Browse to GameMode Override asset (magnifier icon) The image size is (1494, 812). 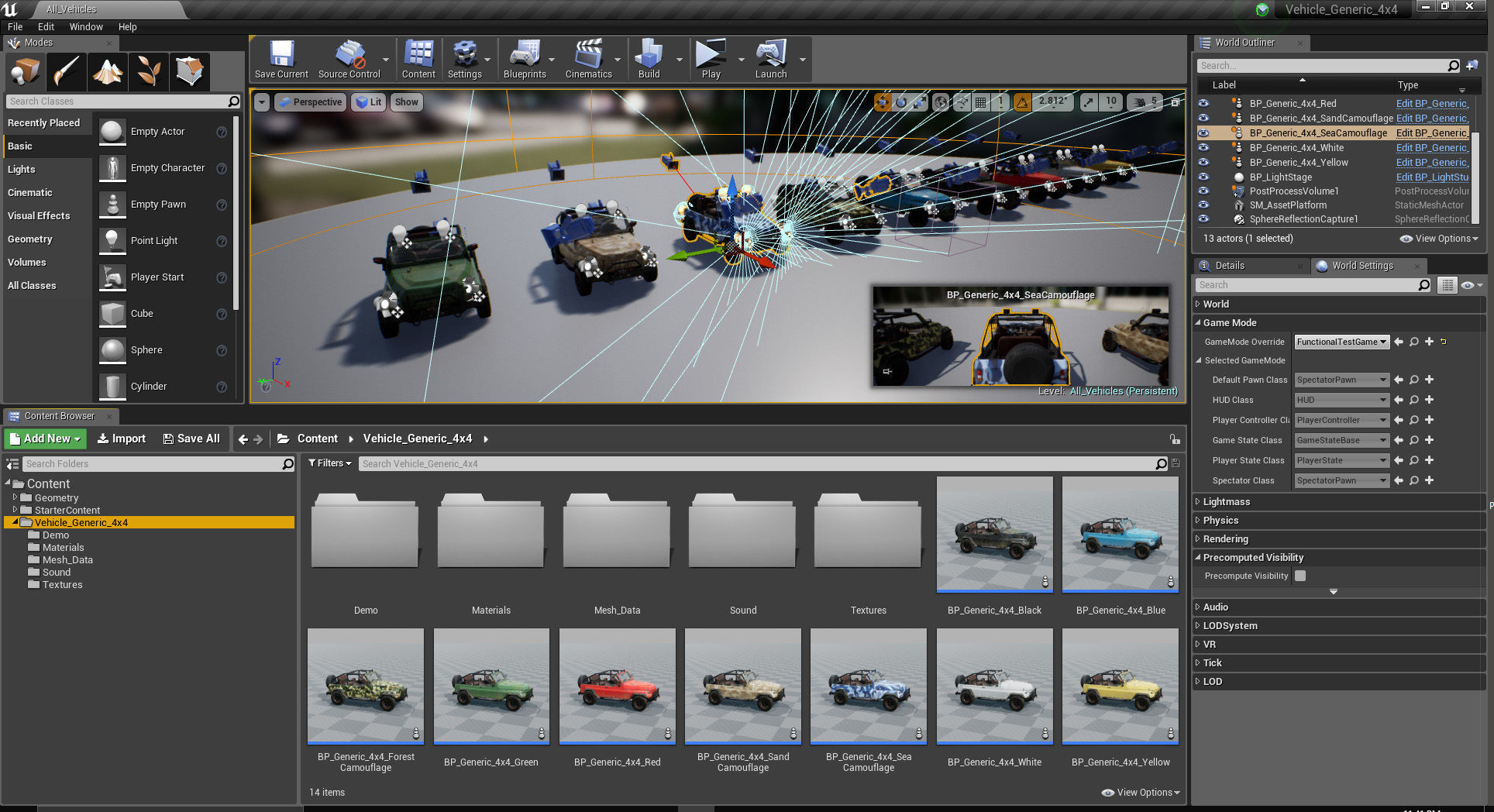point(1414,342)
